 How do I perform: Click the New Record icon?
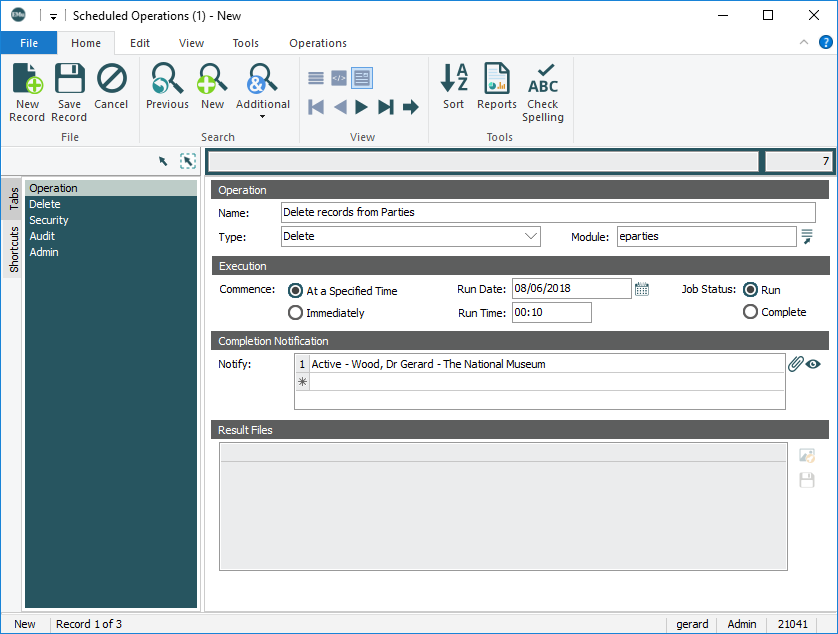tap(27, 91)
